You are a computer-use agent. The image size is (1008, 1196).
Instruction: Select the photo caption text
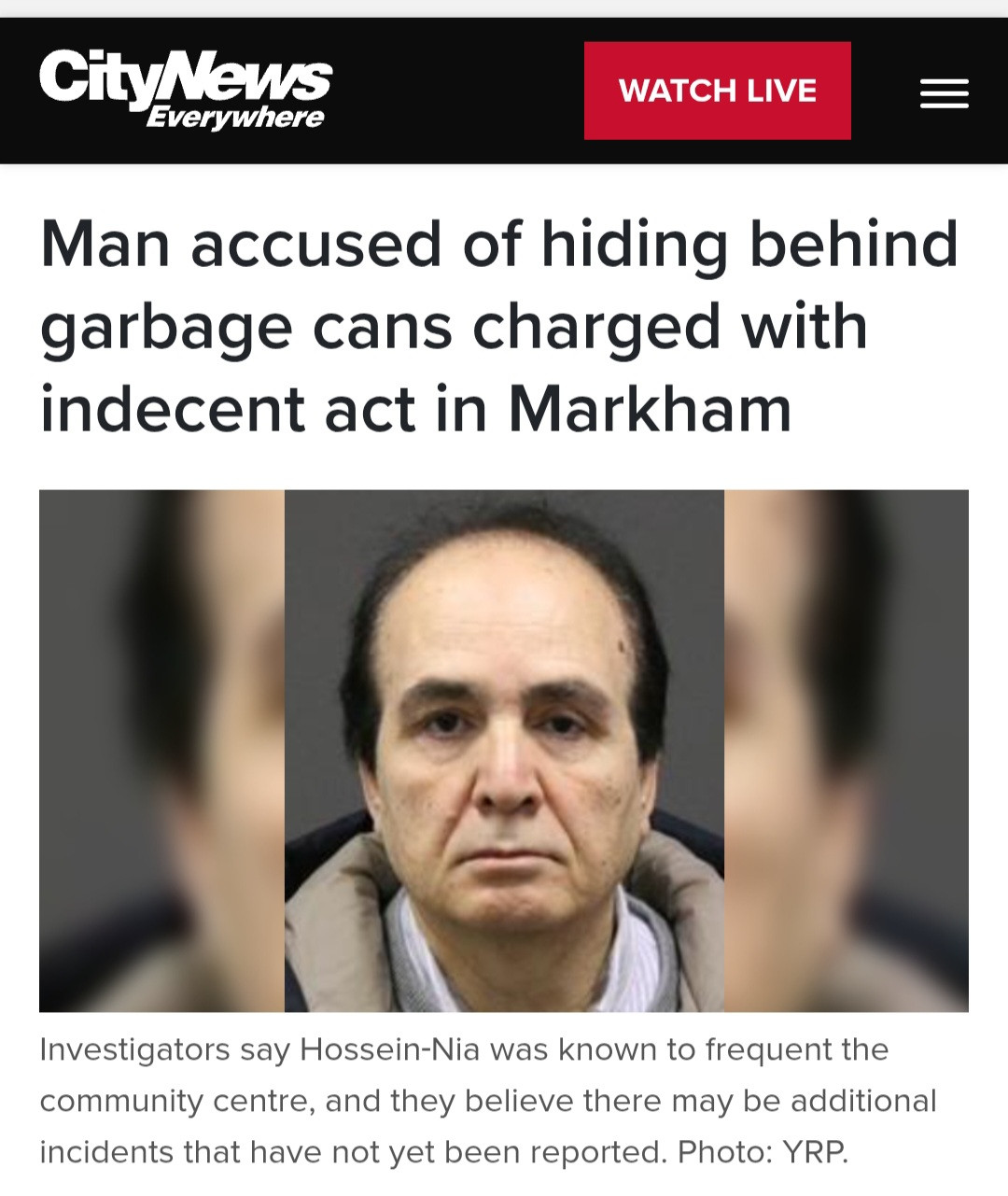pos(487,1101)
